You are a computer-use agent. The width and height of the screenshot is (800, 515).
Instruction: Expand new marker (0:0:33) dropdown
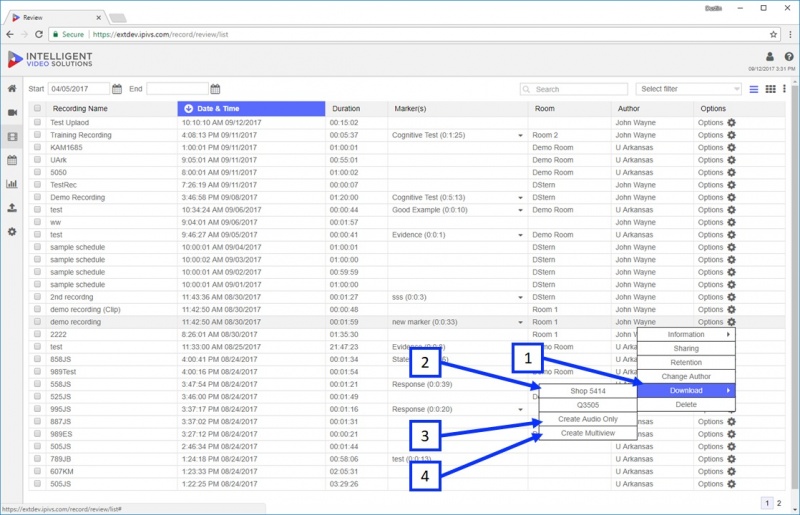click(520, 322)
